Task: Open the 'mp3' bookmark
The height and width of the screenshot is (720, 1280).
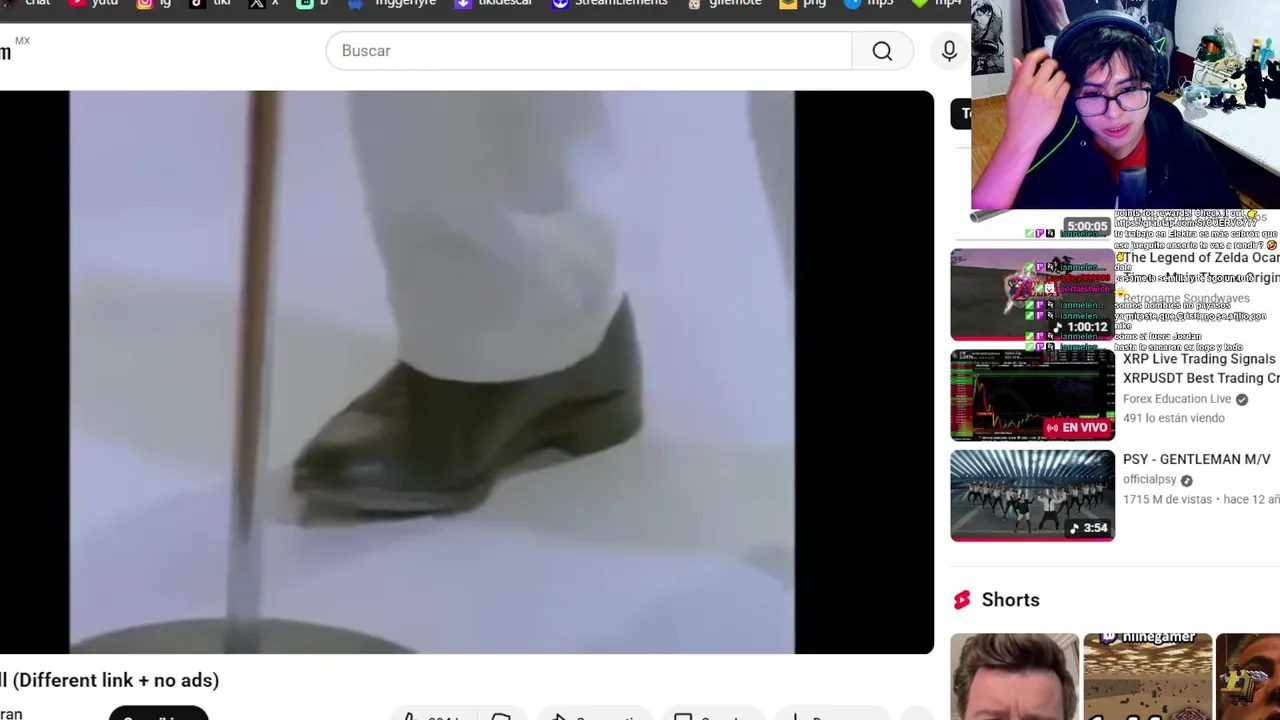Action: (869, 3)
